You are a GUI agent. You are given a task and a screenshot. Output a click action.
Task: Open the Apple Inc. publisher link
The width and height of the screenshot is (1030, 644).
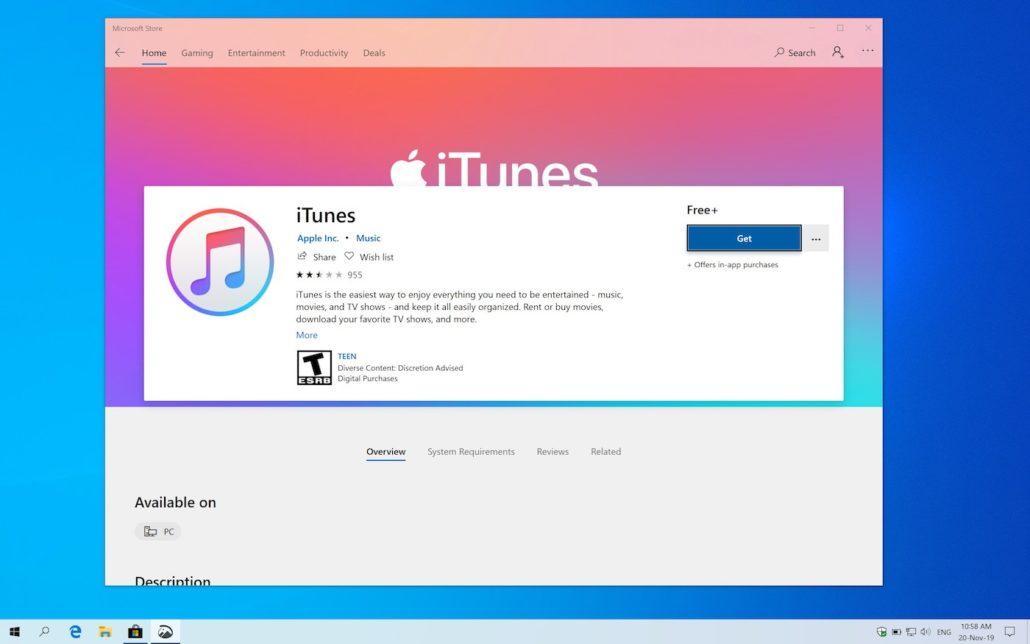(x=318, y=238)
